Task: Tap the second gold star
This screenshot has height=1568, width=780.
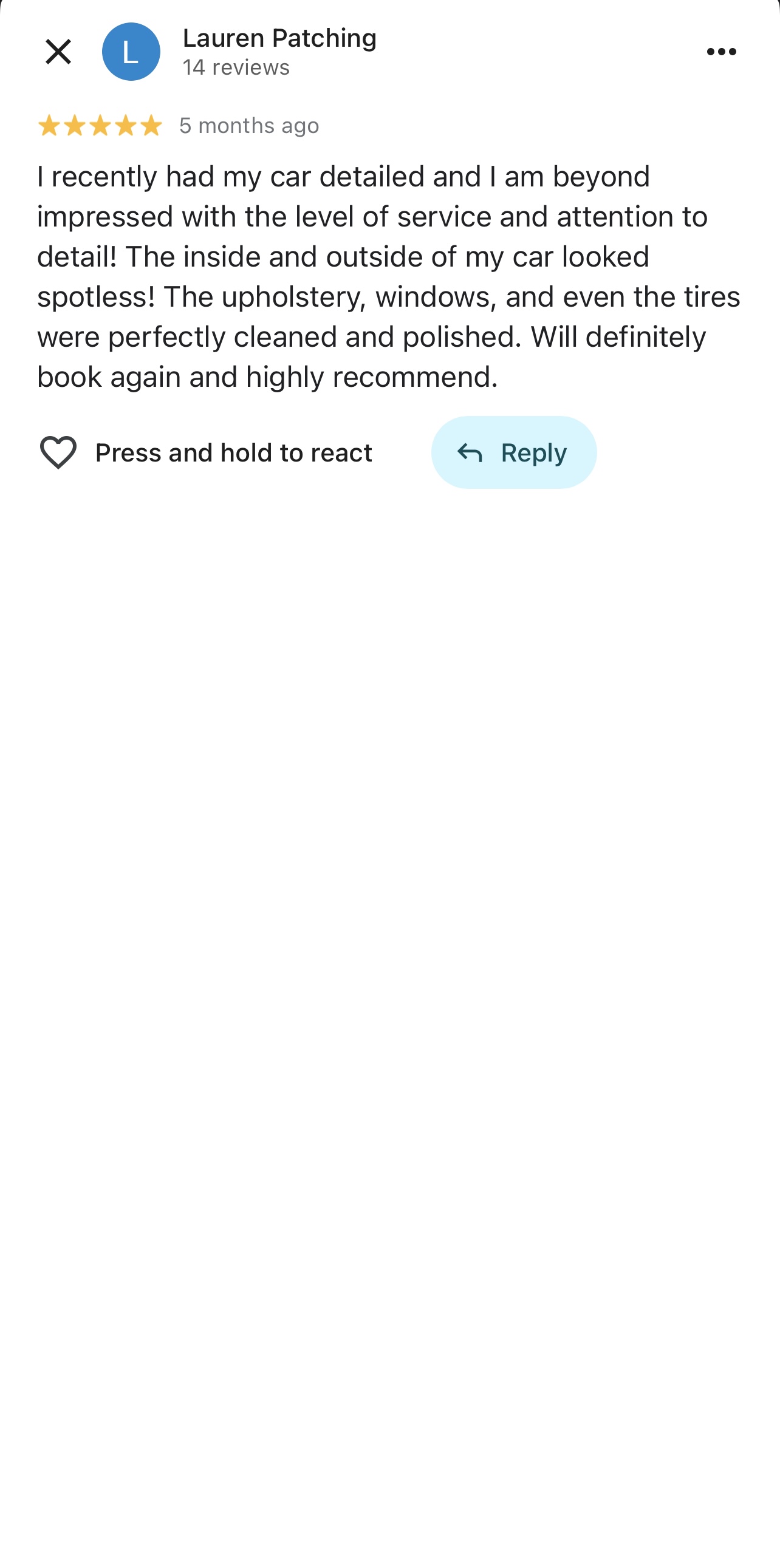Action: point(74,125)
